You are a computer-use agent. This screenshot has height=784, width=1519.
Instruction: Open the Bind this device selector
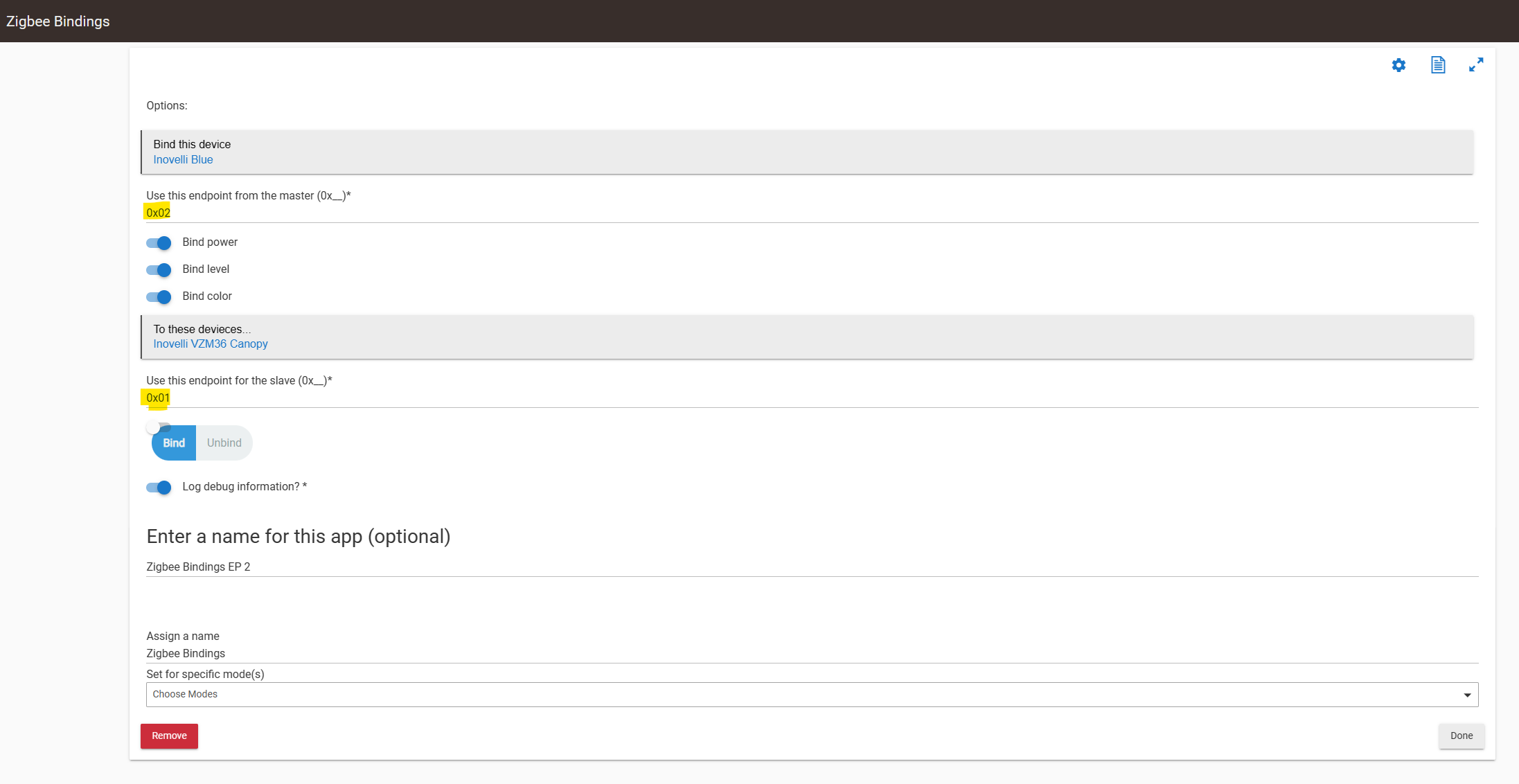(807, 152)
